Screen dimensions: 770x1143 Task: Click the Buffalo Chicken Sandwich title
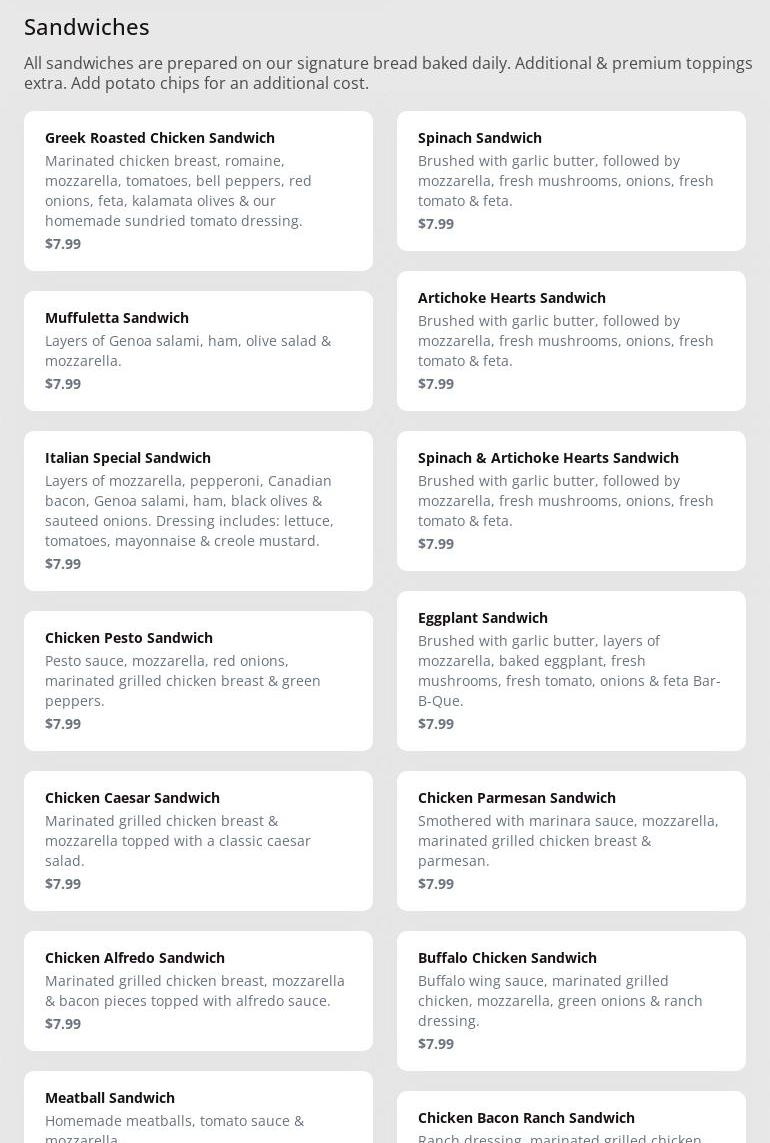point(508,958)
